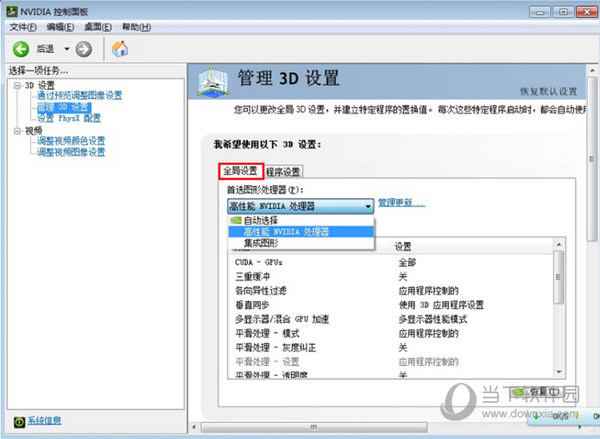Switch to the 程序设置 tab
This screenshot has width=600, height=439.
283,171
